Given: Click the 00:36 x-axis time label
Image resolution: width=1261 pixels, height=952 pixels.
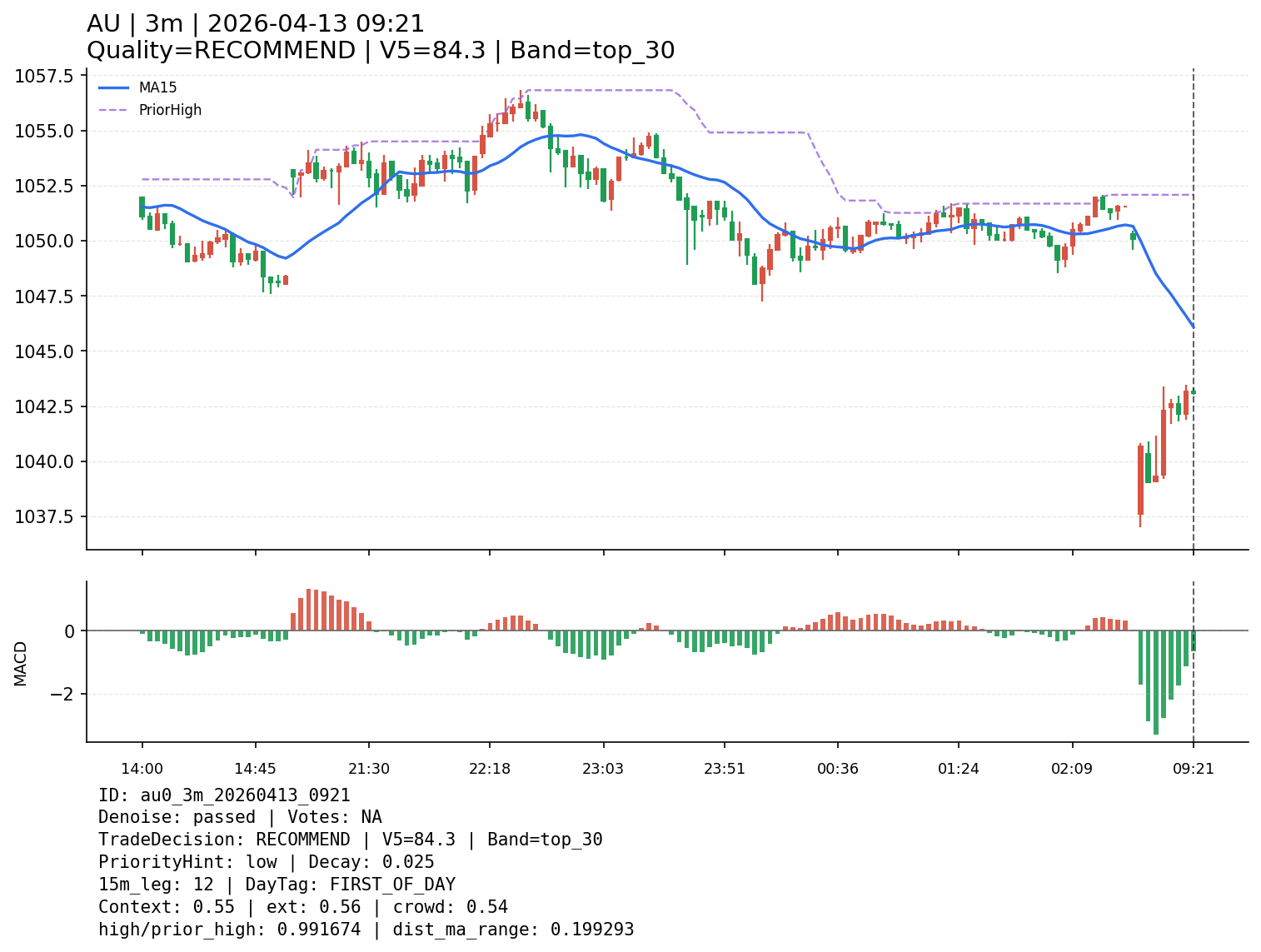Looking at the screenshot, I should point(837,769).
